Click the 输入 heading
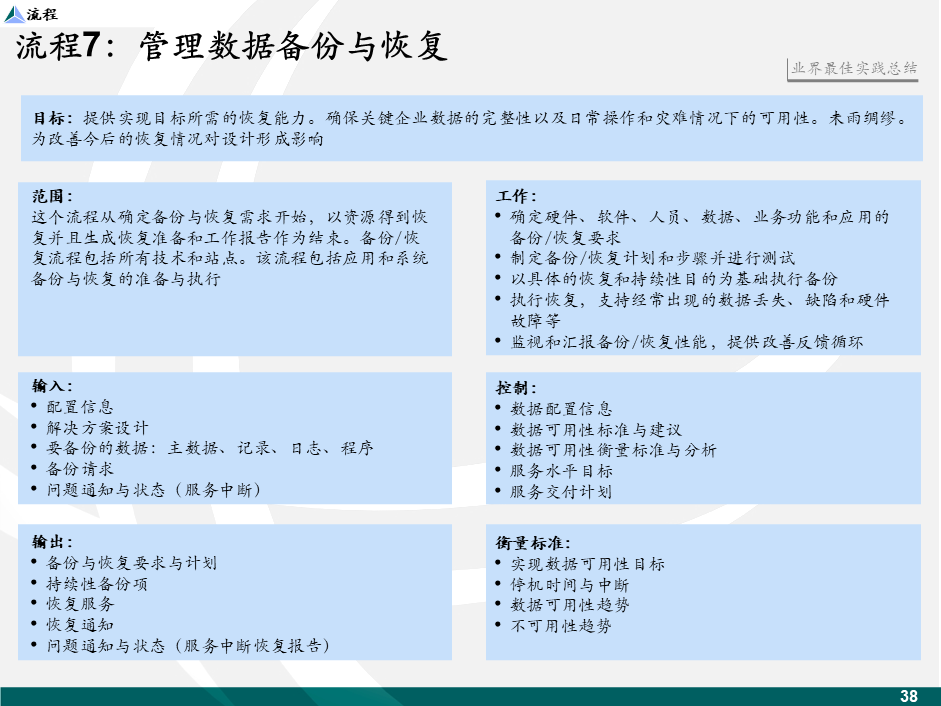The image size is (941, 706). click(52, 386)
